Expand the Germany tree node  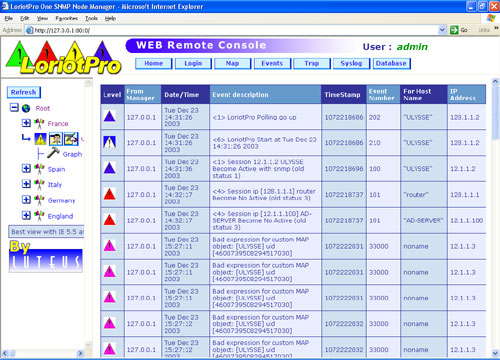click(26, 199)
